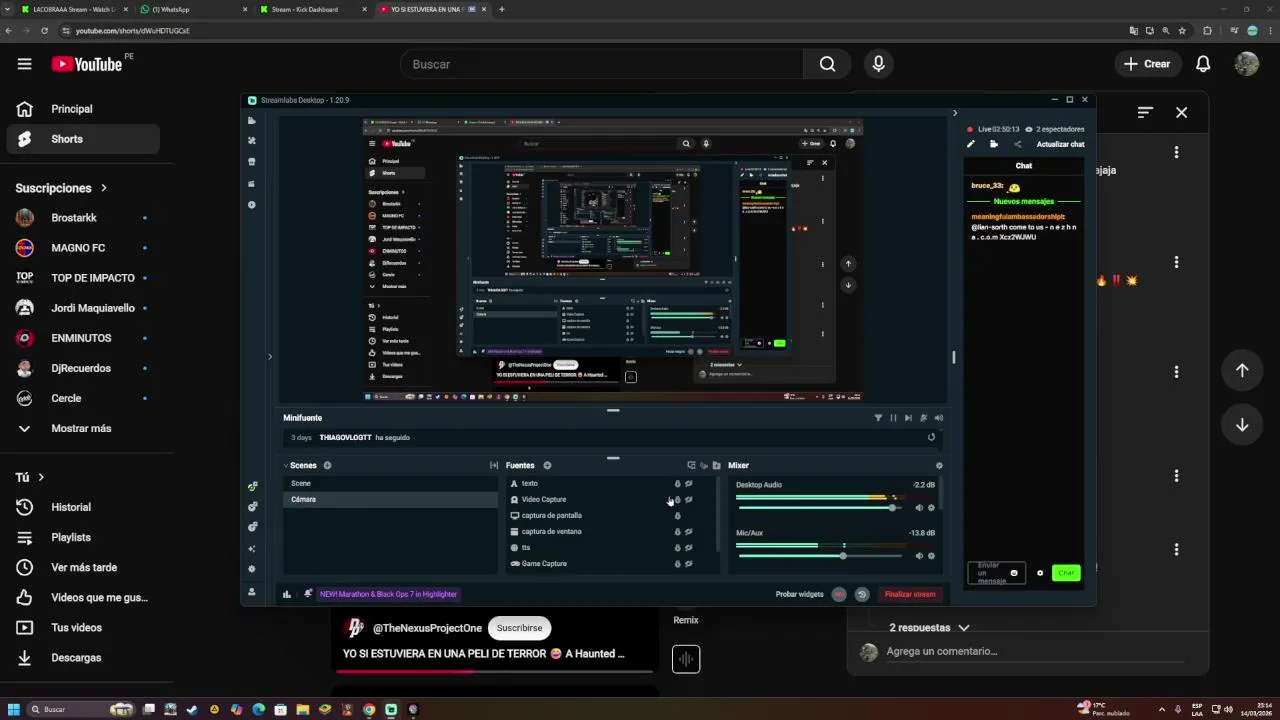Click the Minifuente filter funnel icon
The image size is (1280, 720).
(878, 418)
